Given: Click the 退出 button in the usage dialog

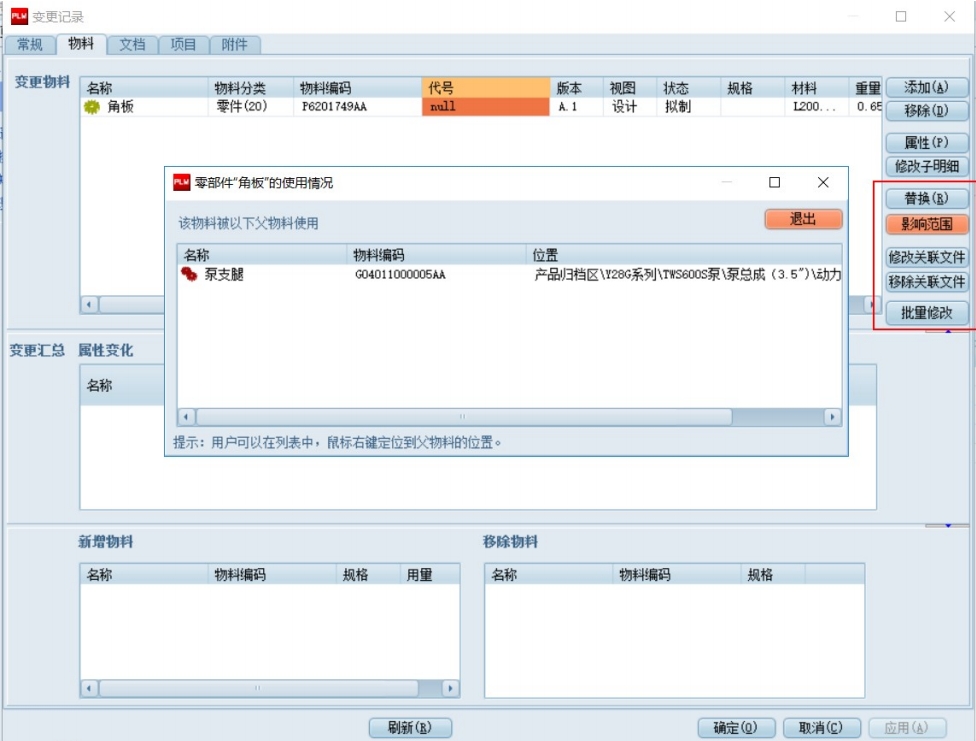Looking at the screenshot, I should 804,218.
